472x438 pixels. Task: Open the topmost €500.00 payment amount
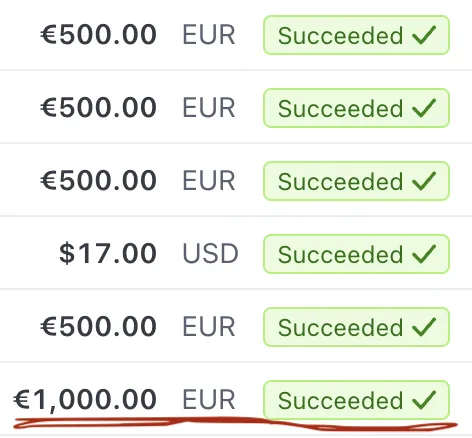click(x=98, y=35)
